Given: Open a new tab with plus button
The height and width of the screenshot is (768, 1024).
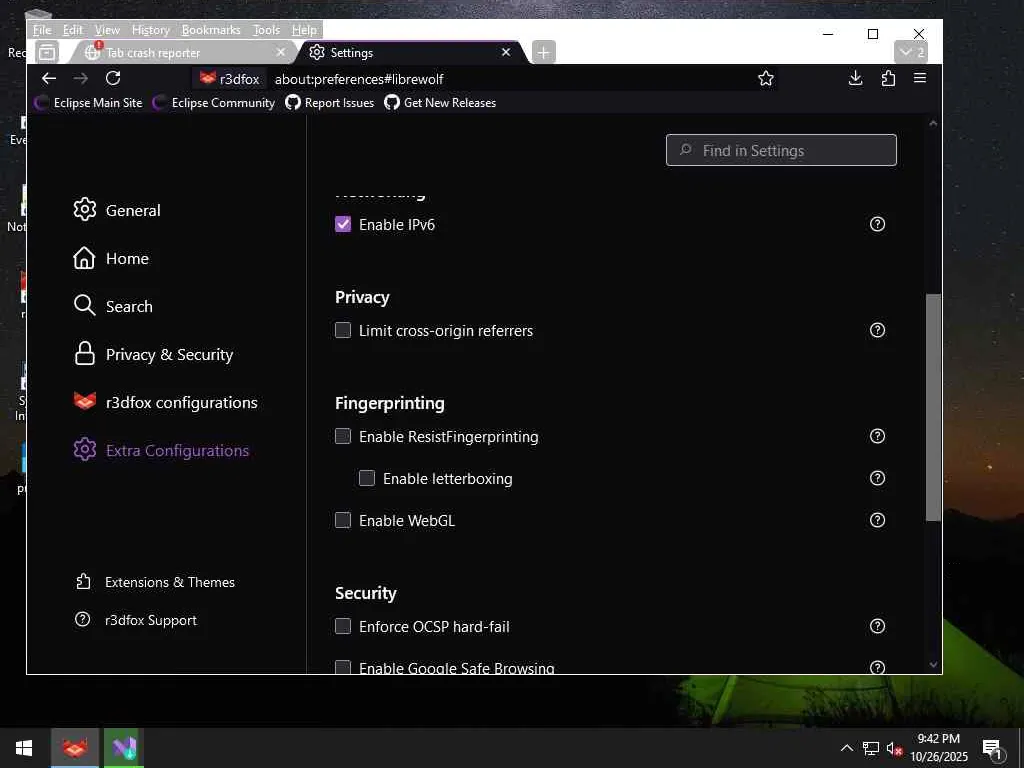Looking at the screenshot, I should pos(543,52).
